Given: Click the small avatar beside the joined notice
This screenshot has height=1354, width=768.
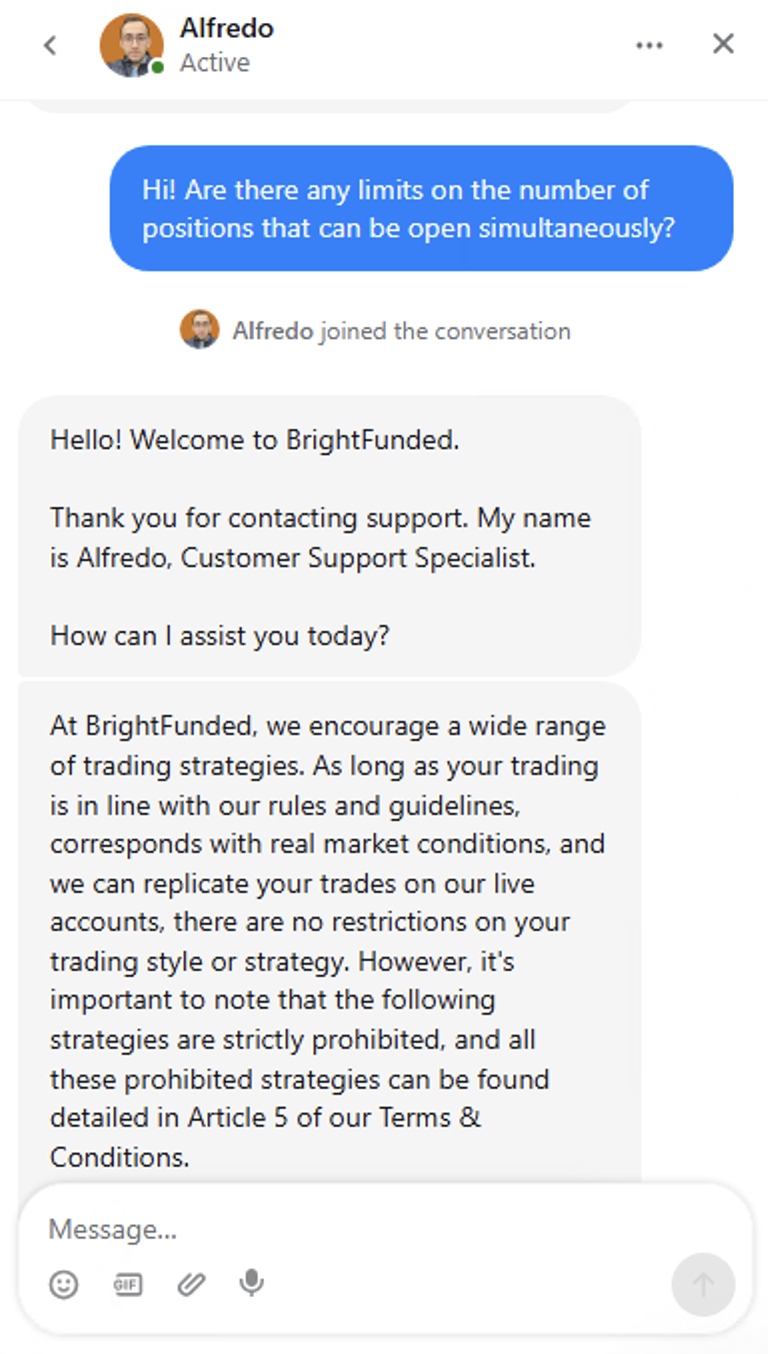Looking at the screenshot, I should click(x=200, y=330).
